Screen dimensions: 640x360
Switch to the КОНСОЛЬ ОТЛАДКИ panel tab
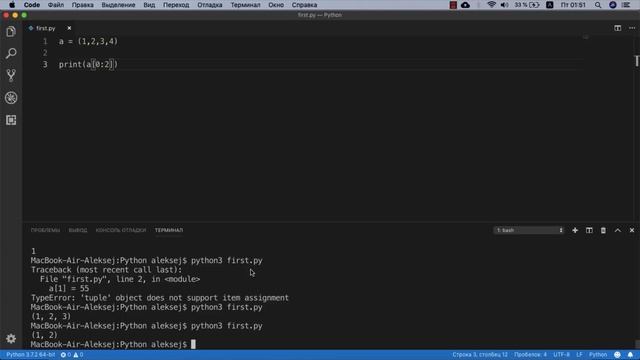pos(121,230)
